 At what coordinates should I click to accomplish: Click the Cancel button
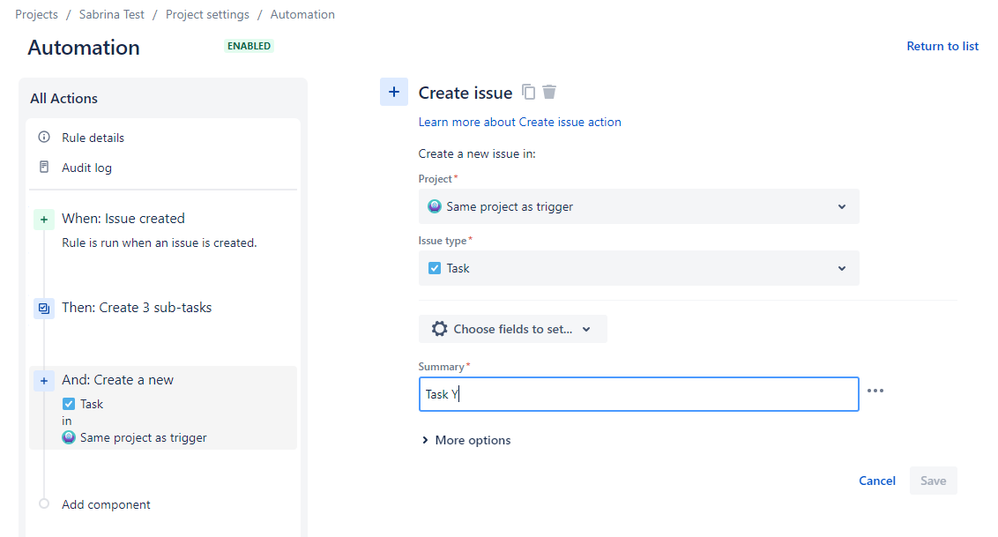click(x=877, y=481)
